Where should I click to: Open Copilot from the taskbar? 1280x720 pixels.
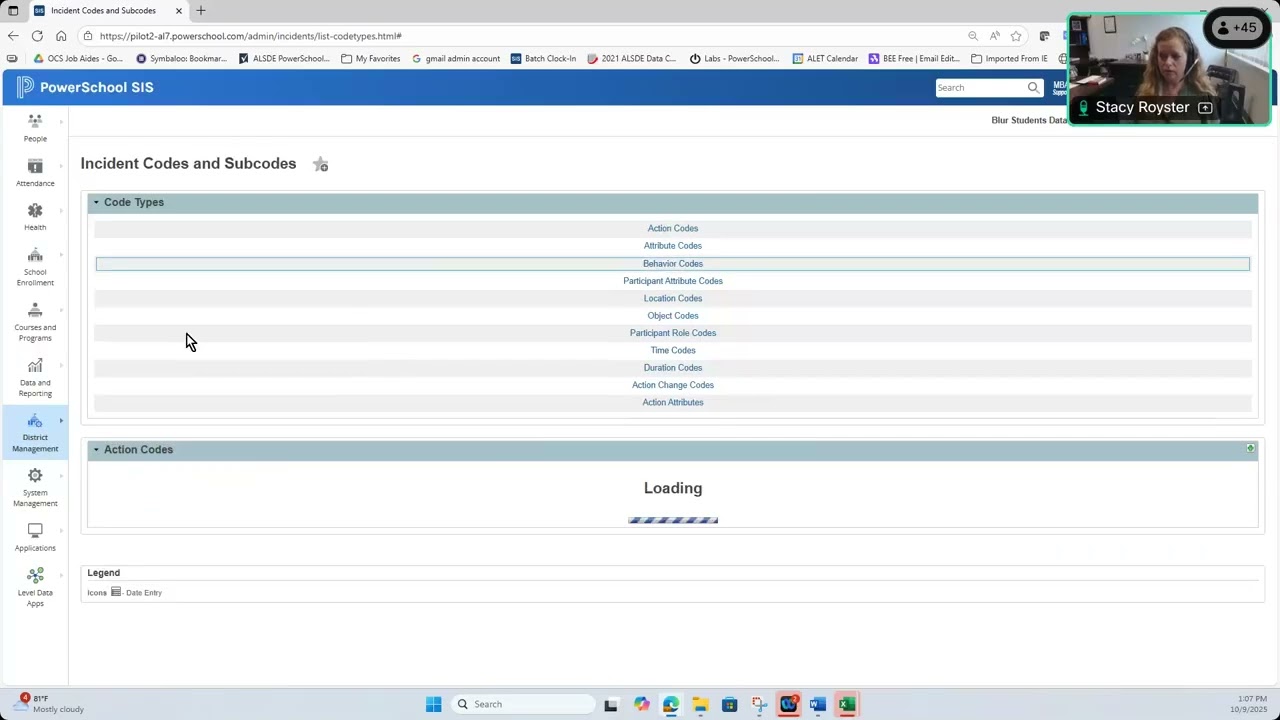tap(641, 704)
